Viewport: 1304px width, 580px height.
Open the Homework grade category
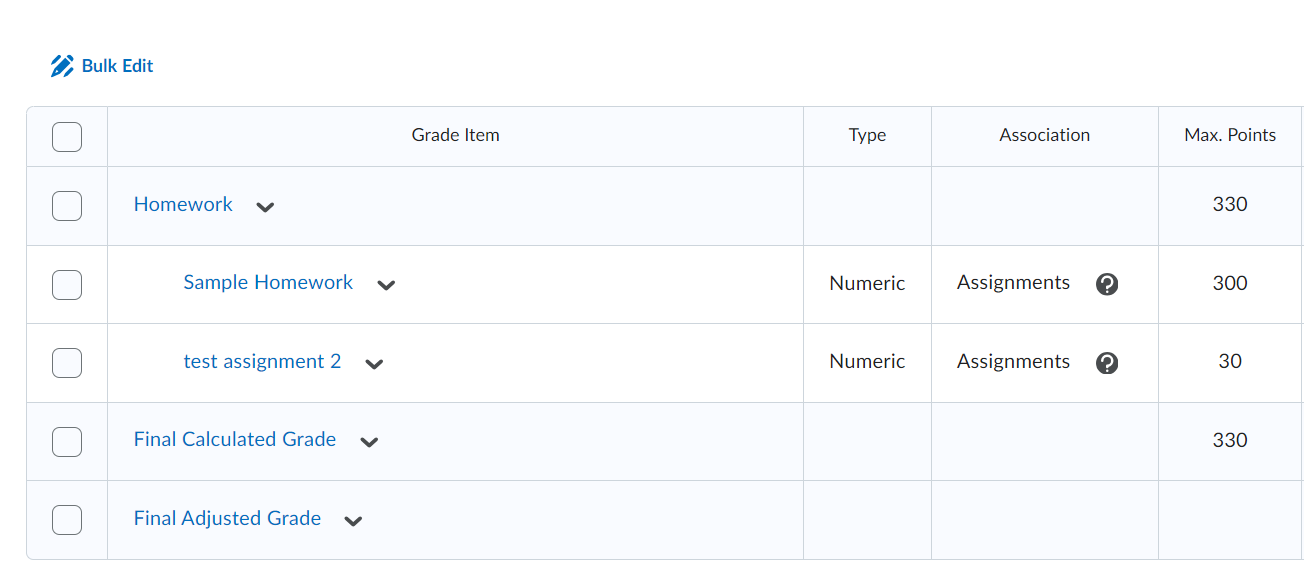click(x=183, y=204)
